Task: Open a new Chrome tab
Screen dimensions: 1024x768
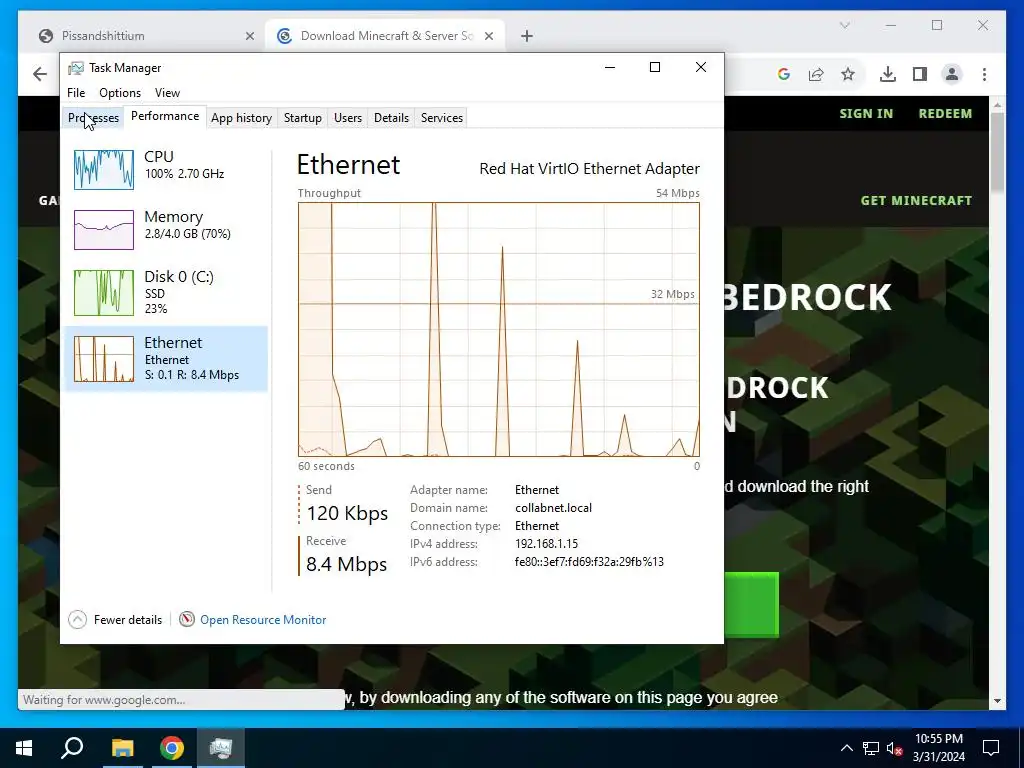Action: 527,36
